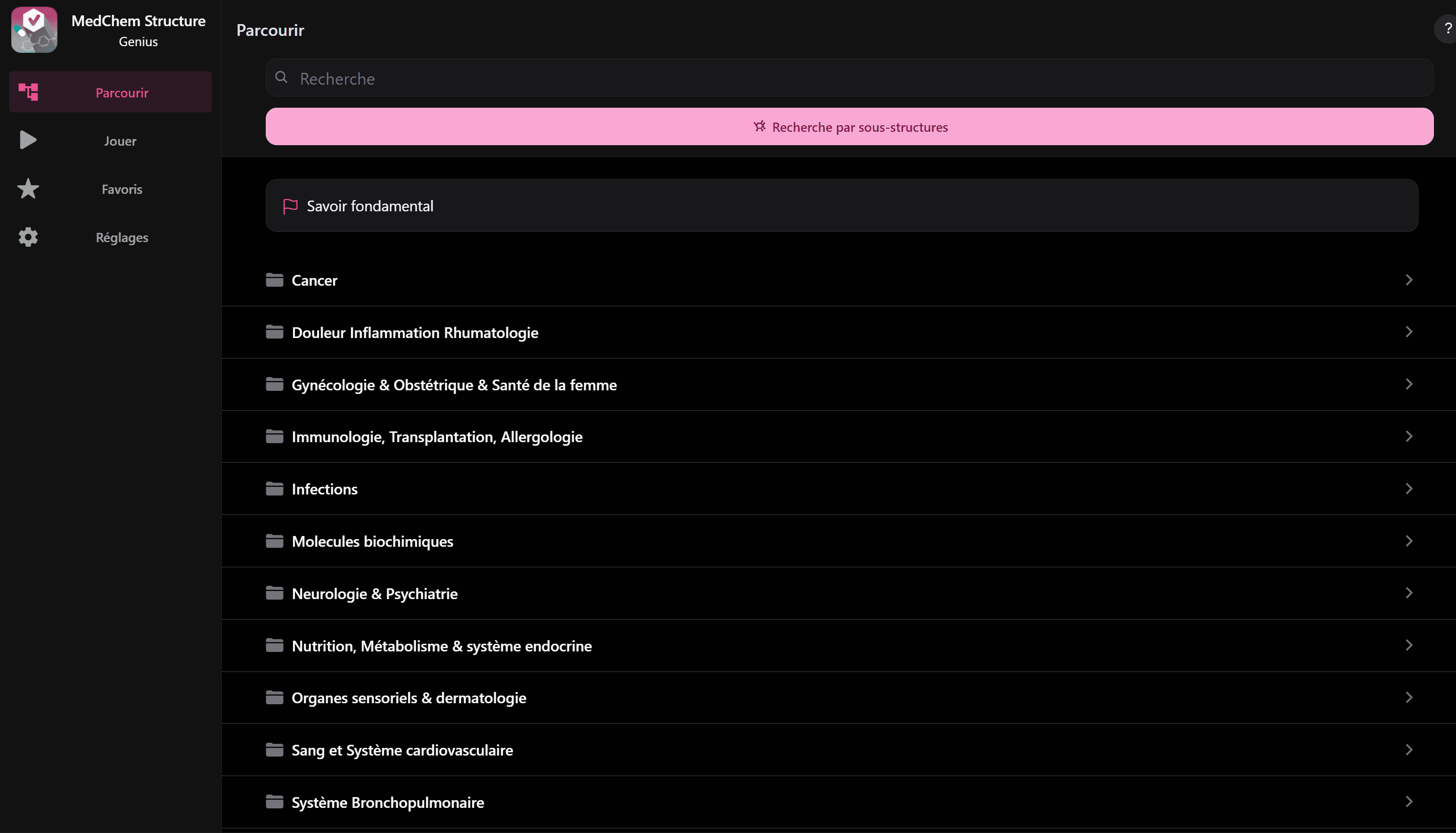Expand Douleur Inflammation Rhumatologie chevron

[1409, 332]
